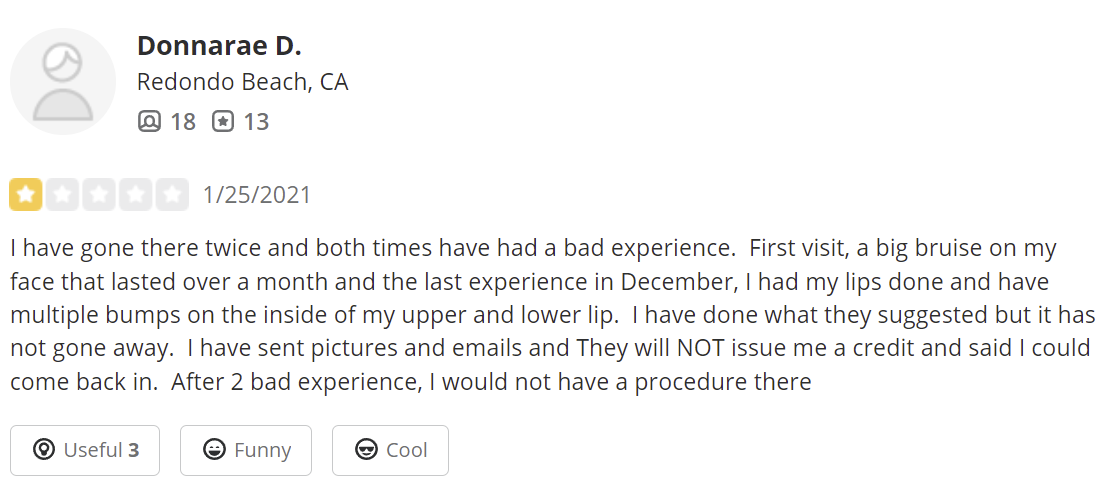Image resolution: width=1104 pixels, height=498 pixels.
Task: Click the reviews star icon beside 13
Action: [x=223, y=122]
